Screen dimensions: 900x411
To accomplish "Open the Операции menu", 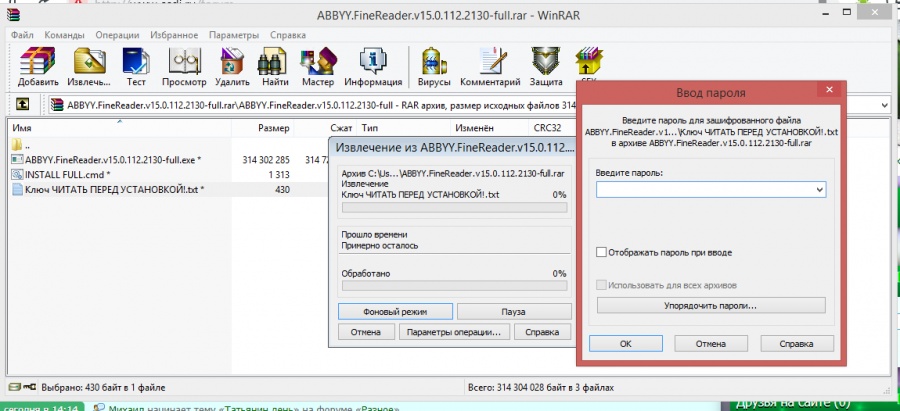I will coord(117,35).
